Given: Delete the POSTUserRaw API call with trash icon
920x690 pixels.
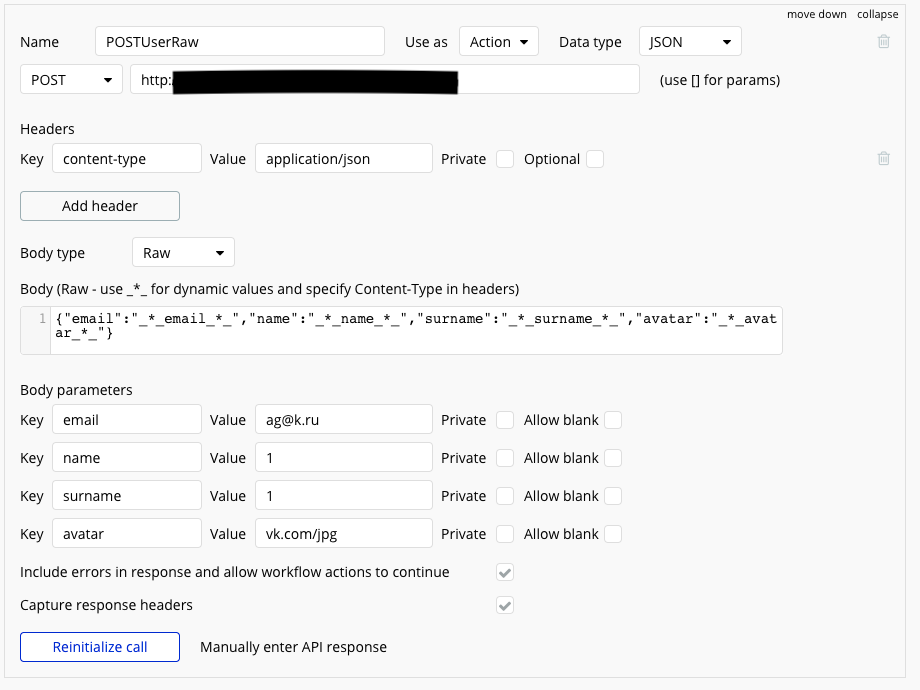Looking at the screenshot, I should click(x=884, y=42).
